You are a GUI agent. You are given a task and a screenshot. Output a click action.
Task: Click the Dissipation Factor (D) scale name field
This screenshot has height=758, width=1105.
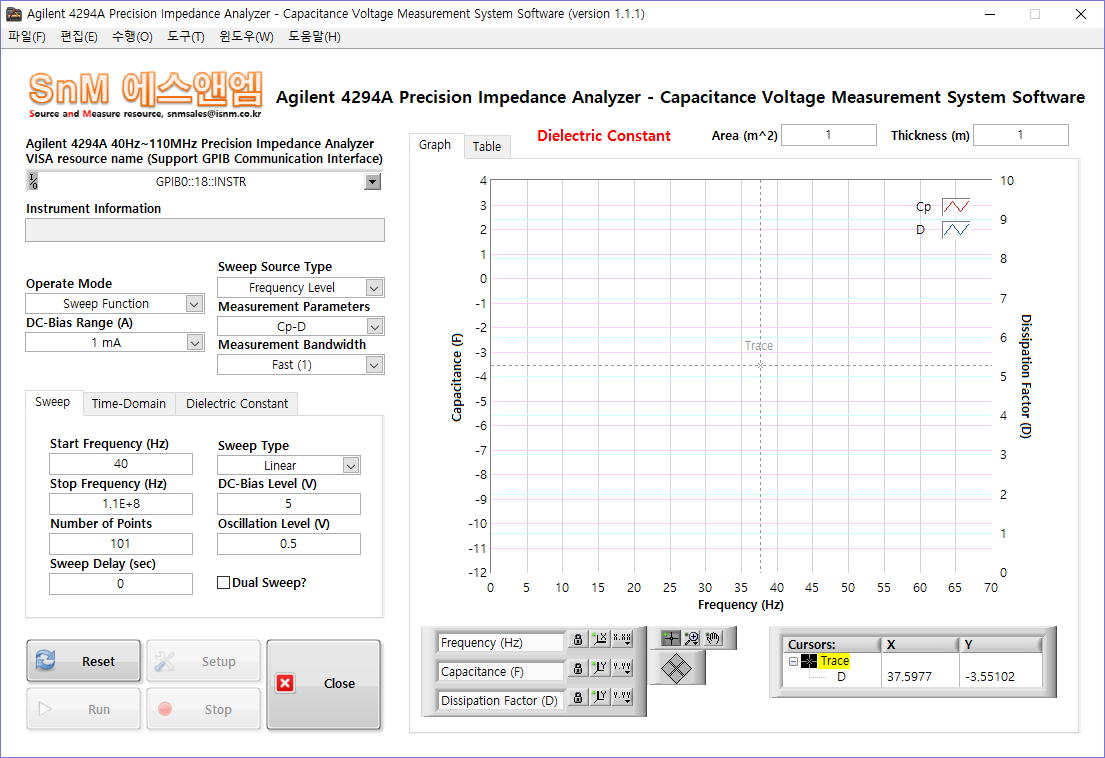[500, 700]
